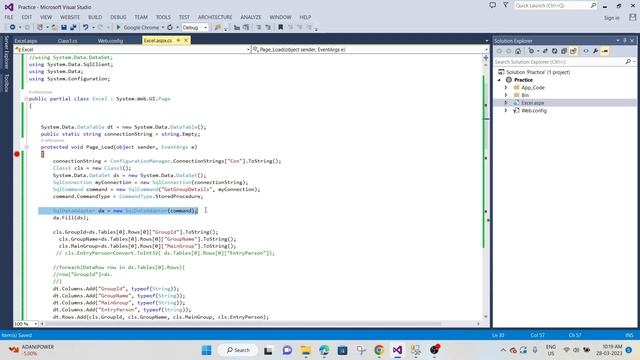Open the WINDOW menu

[280, 17]
